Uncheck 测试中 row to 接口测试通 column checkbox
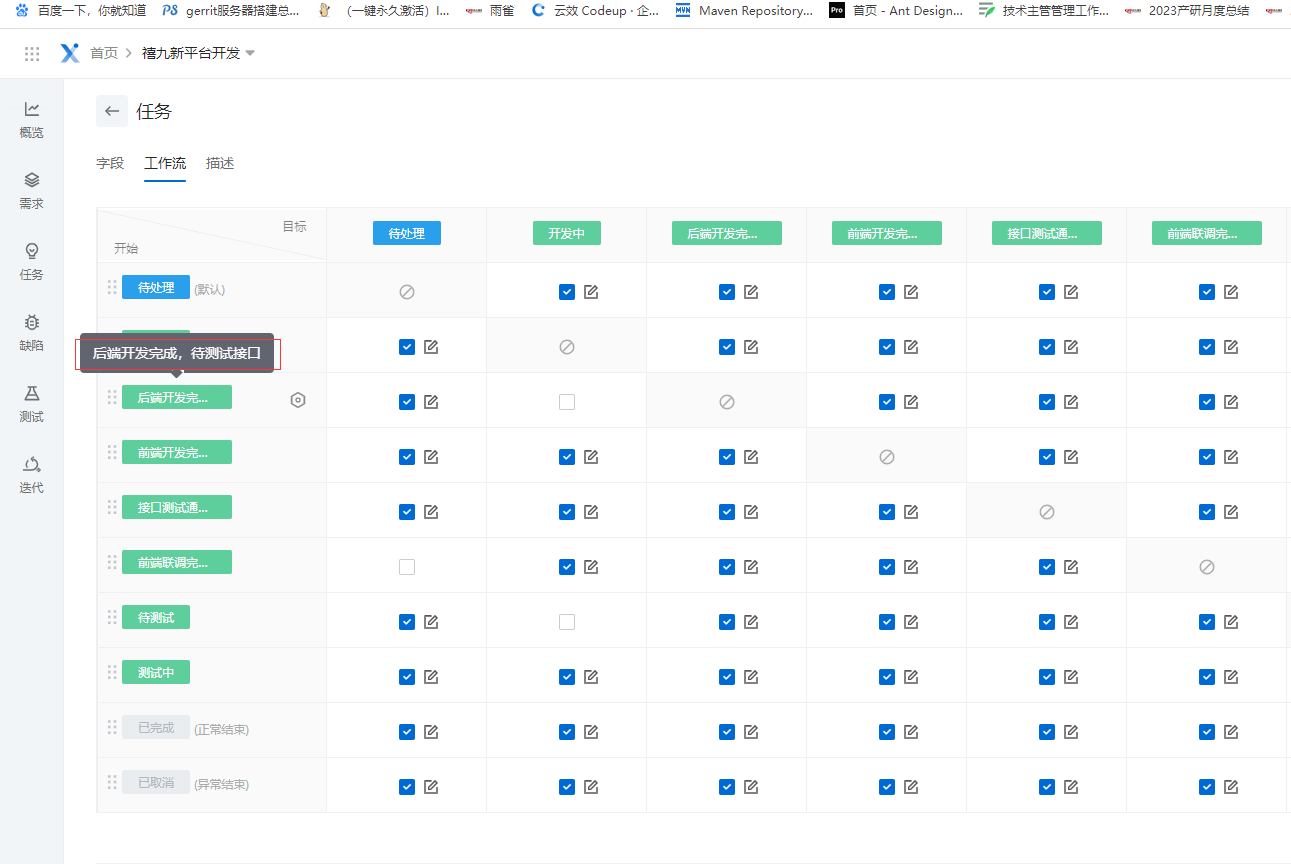 [x=1047, y=677]
